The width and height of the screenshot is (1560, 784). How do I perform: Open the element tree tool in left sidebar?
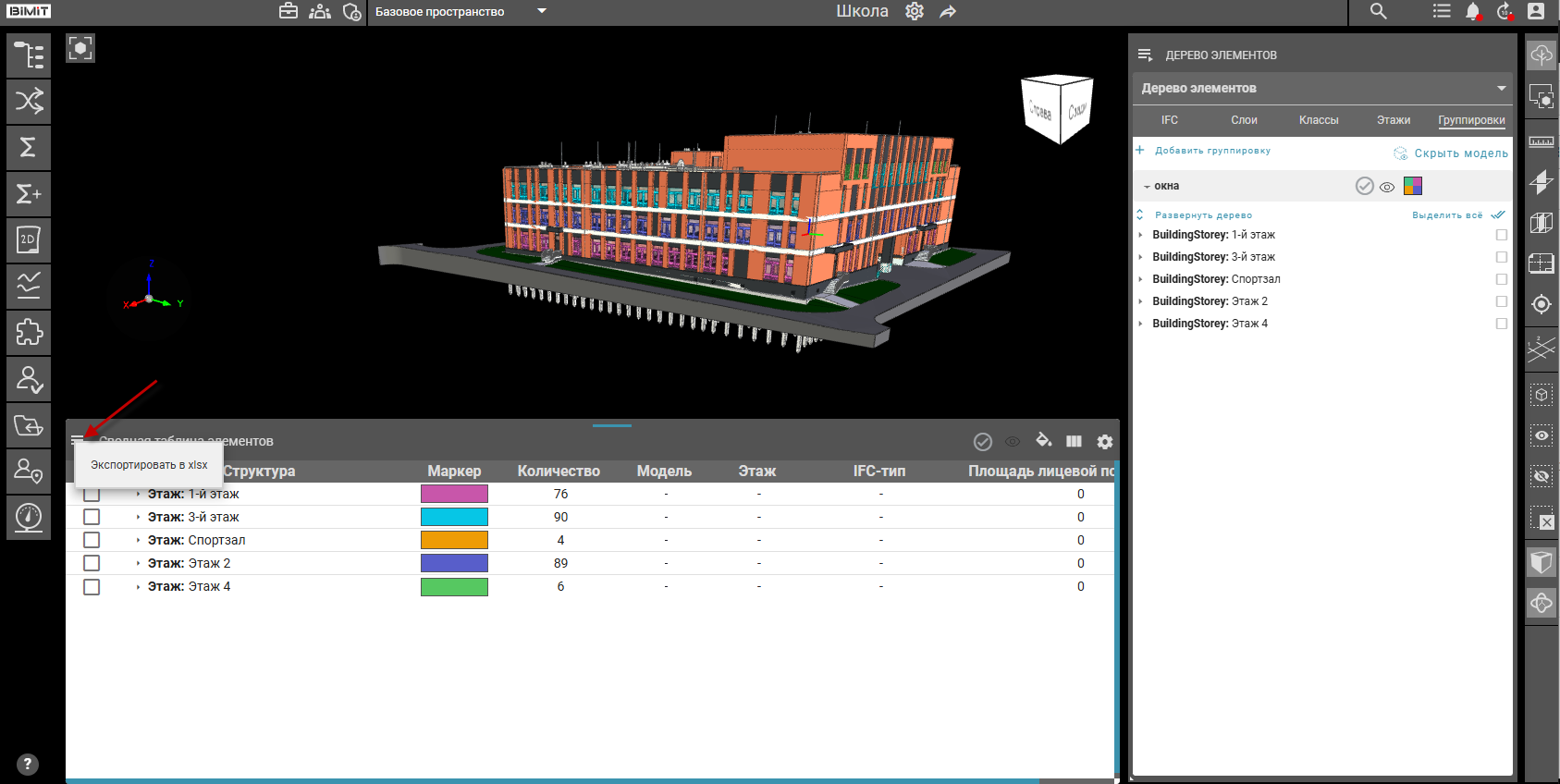pyautogui.click(x=29, y=55)
